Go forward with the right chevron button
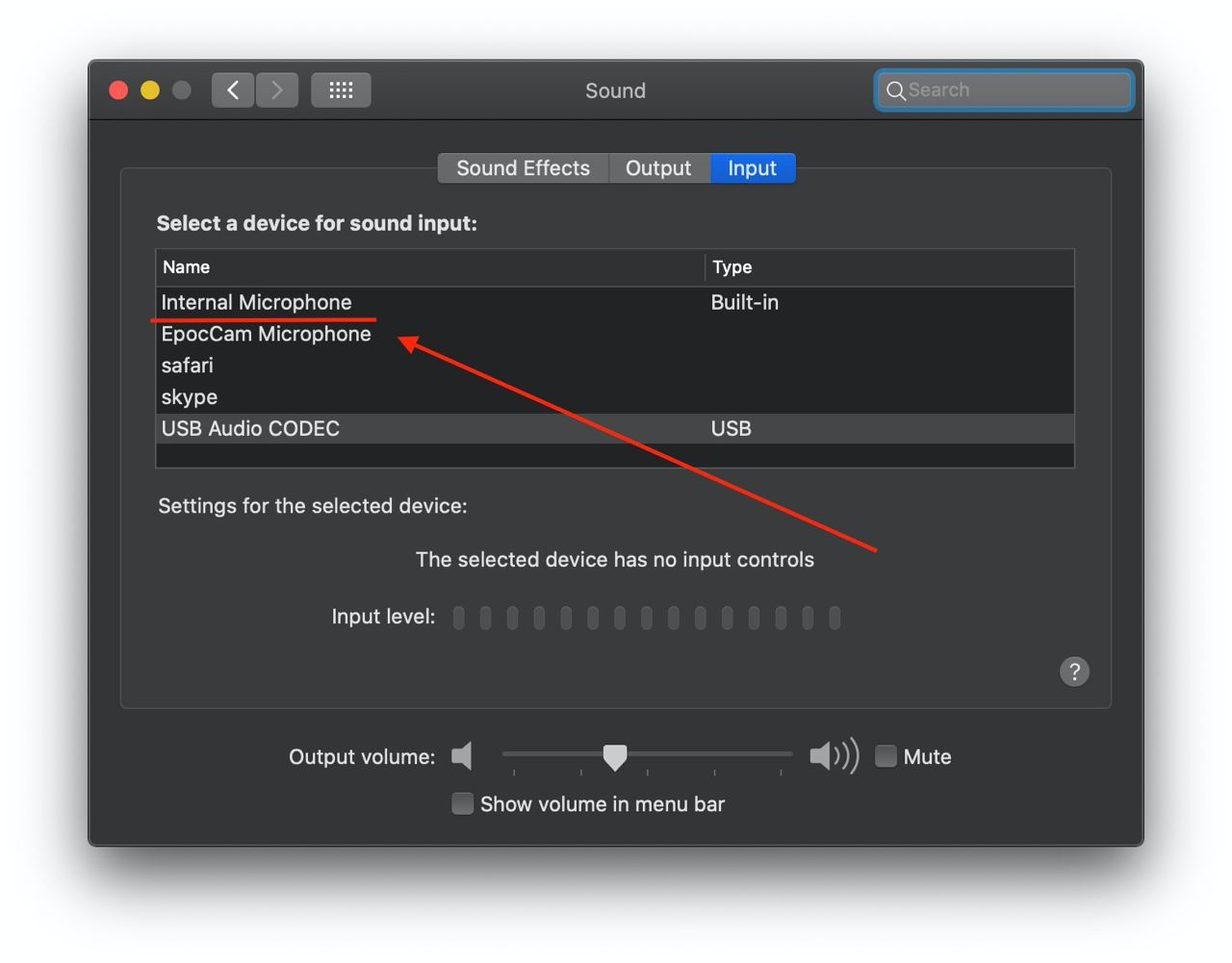Image resolution: width=1232 pixels, height=963 pixels. click(x=277, y=90)
